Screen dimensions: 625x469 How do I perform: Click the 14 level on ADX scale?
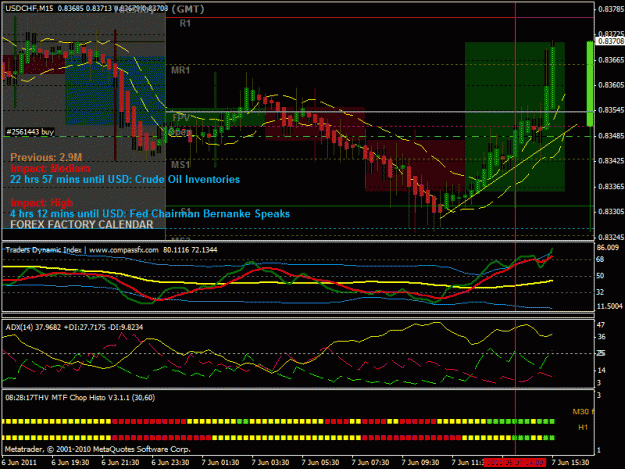pos(601,370)
